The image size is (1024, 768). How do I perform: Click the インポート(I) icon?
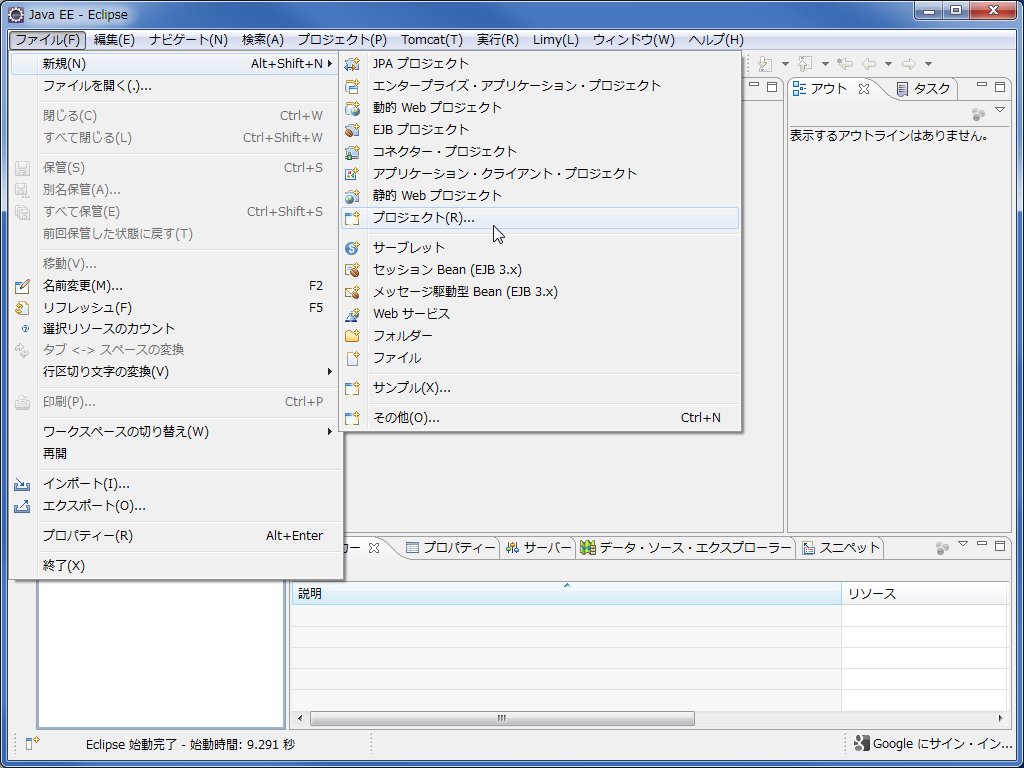coord(22,484)
